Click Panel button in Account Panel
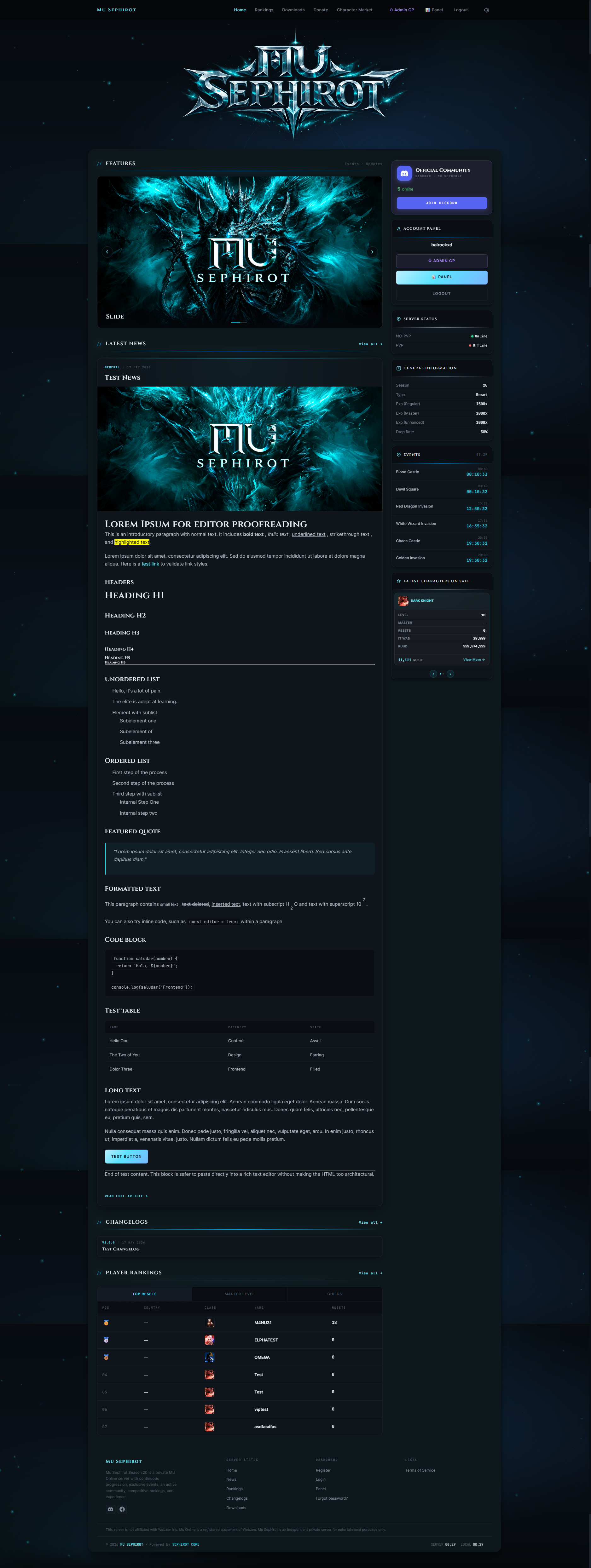591x1568 pixels. [x=442, y=277]
